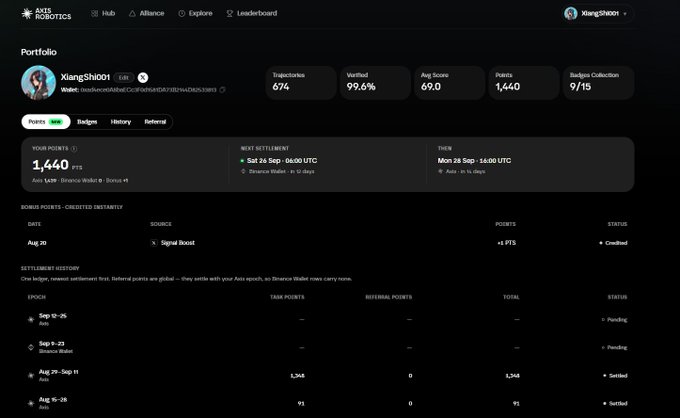Image resolution: width=680 pixels, height=418 pixels.
Task: Click the Hub grid icon
Action: click(x=95, y=13)
